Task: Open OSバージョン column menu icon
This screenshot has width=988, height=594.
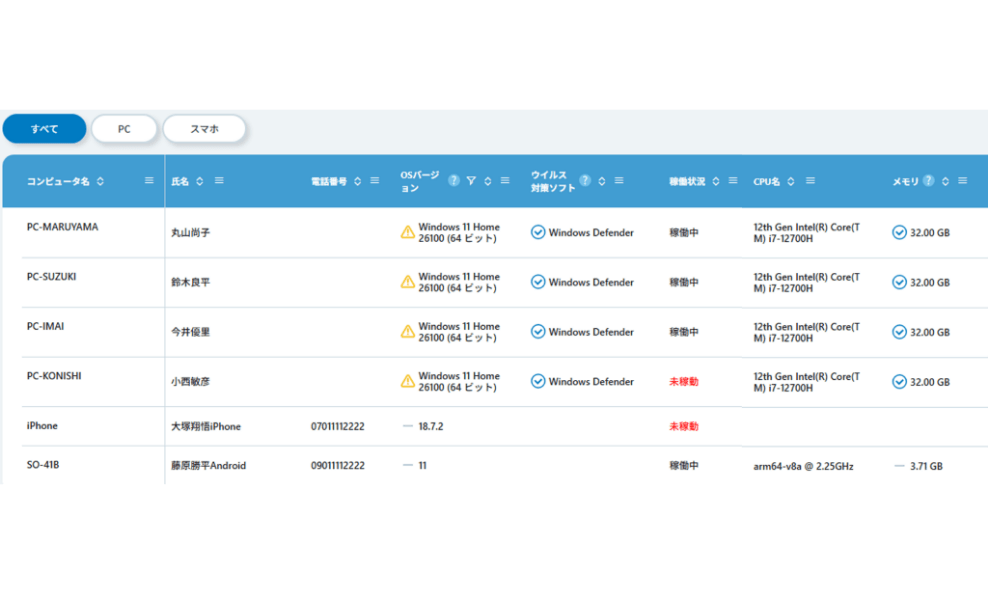Action: pos(505,180)
